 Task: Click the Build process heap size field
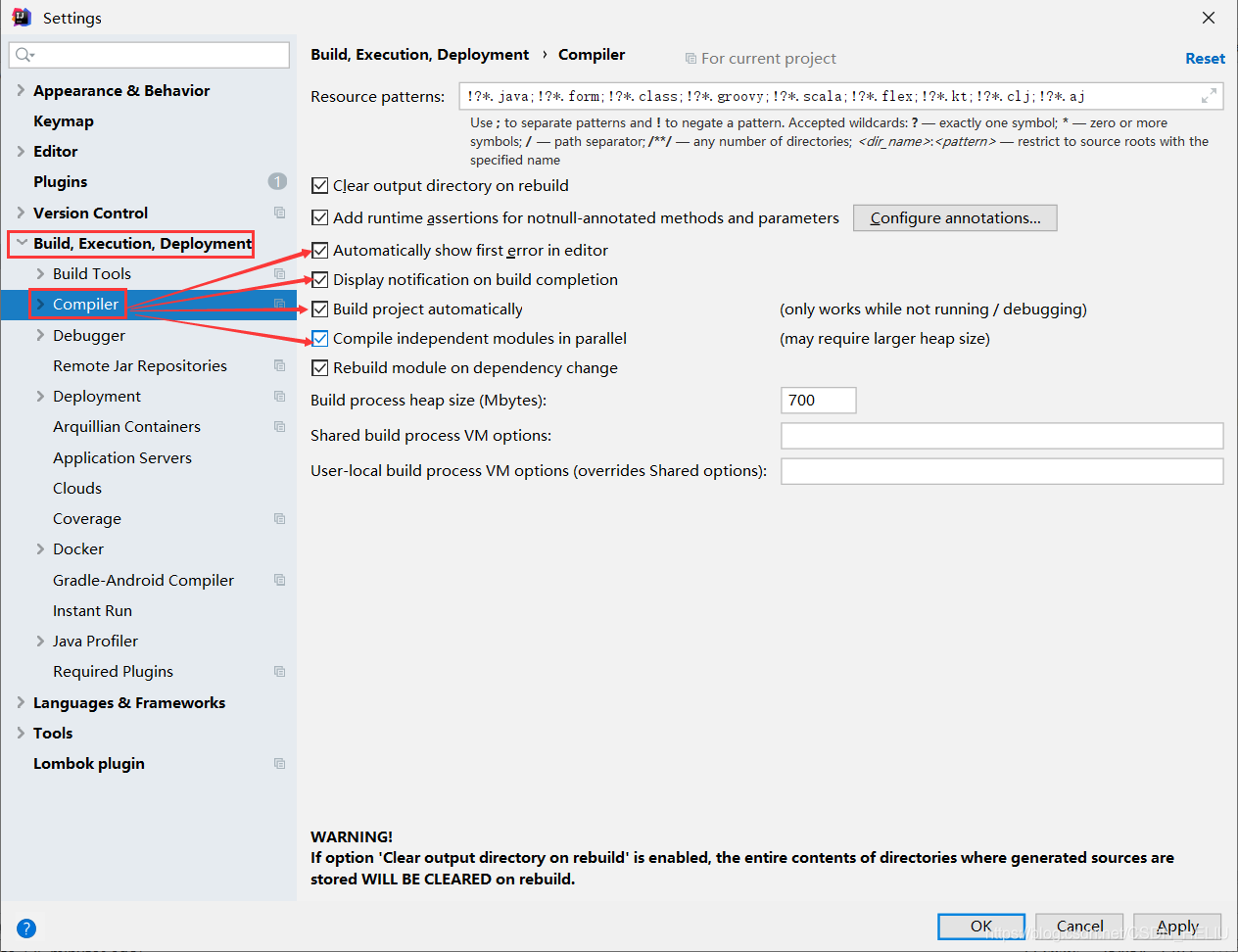[x=818, y=400]
